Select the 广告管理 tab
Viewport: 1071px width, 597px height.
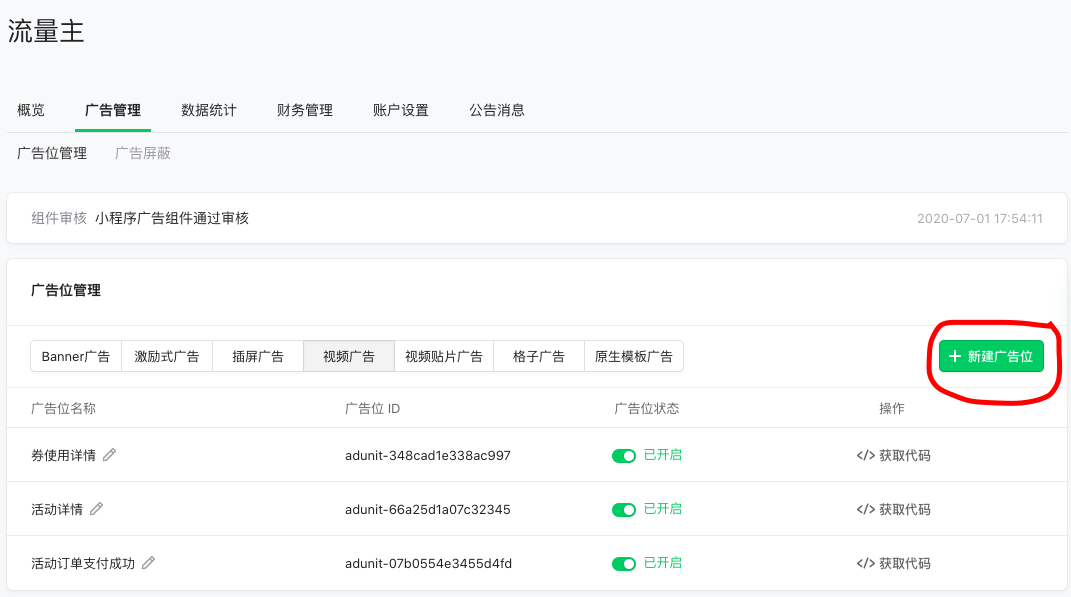pos(113,110)
